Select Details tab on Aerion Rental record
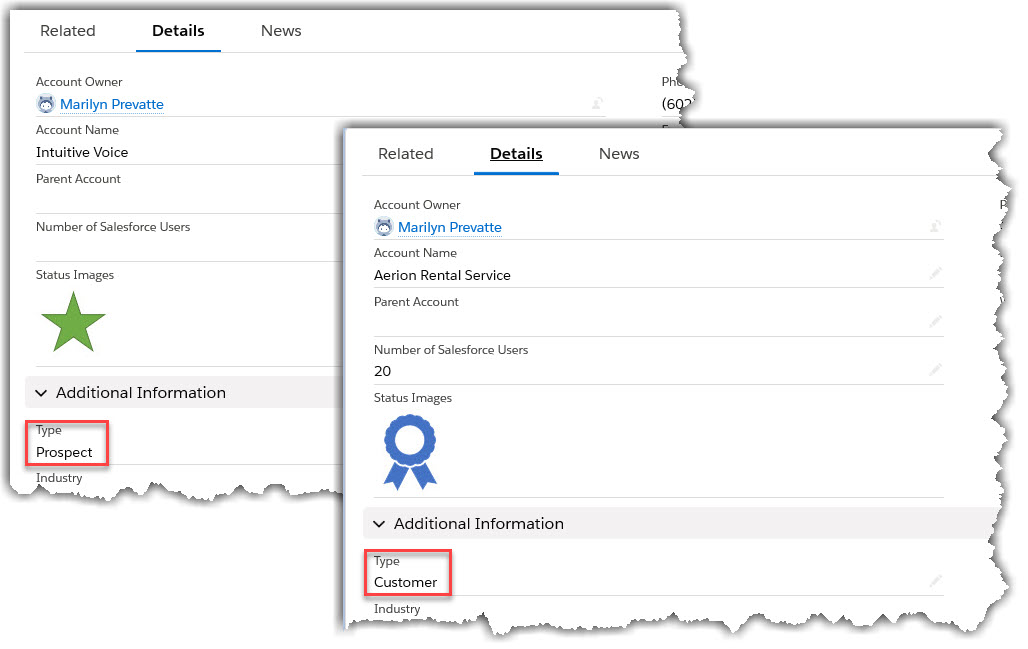This screenshot has width=1028, height=649. (x=516, y=154)
